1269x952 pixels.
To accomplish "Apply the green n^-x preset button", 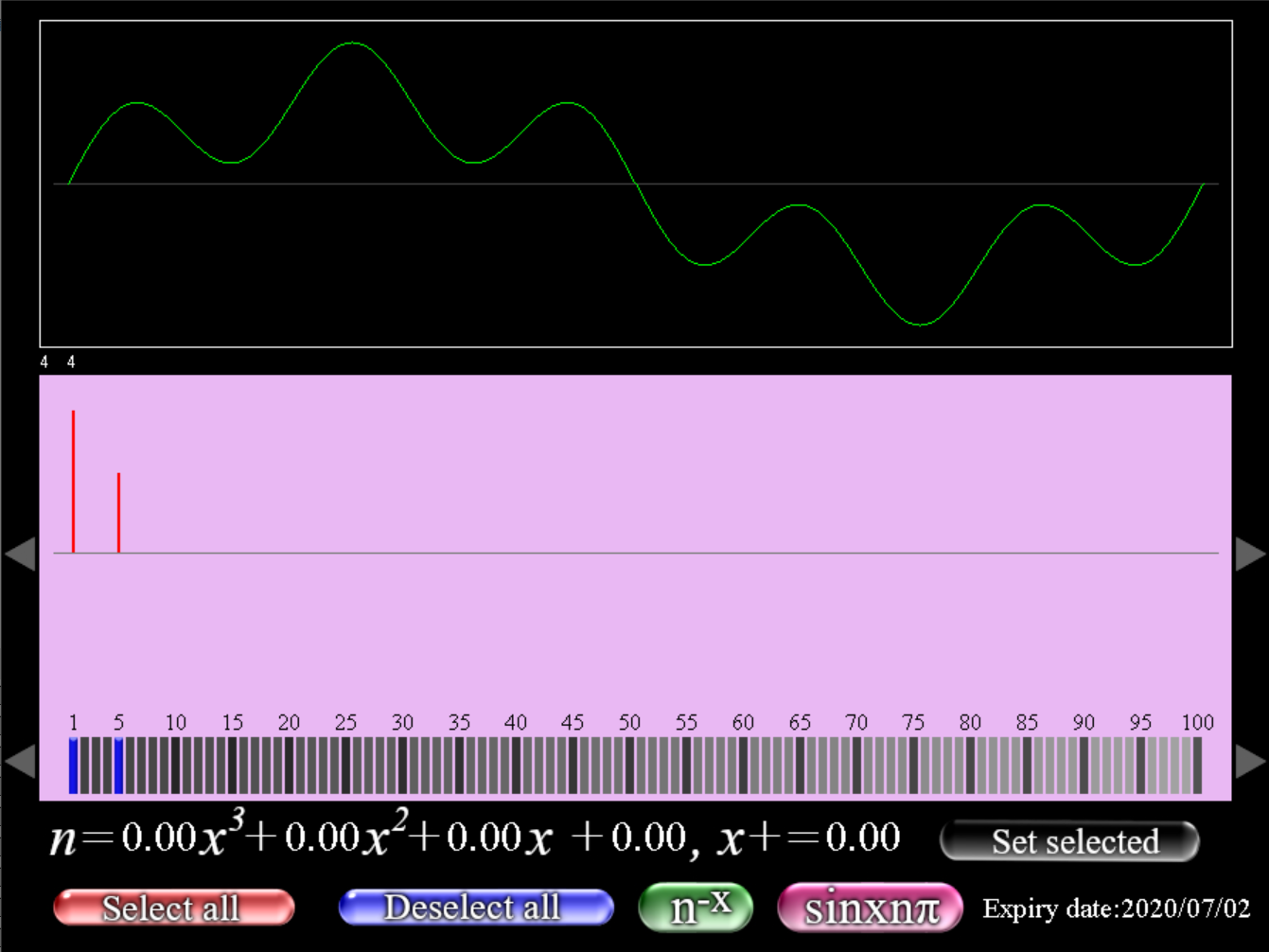I will [x=696, y=907].
